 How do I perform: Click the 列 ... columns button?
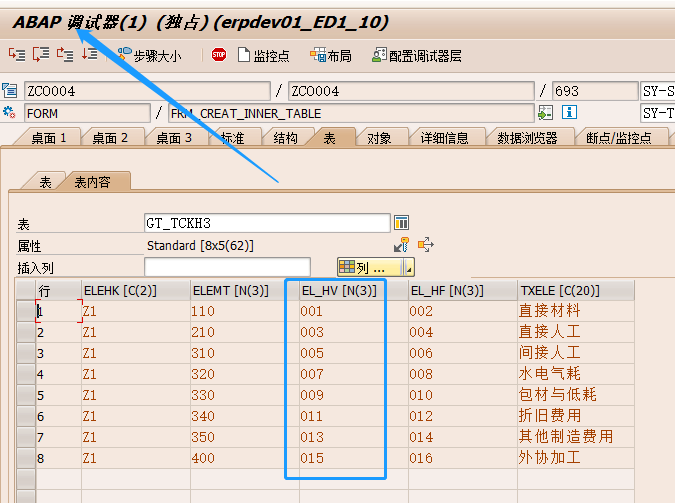click(369, 267)
